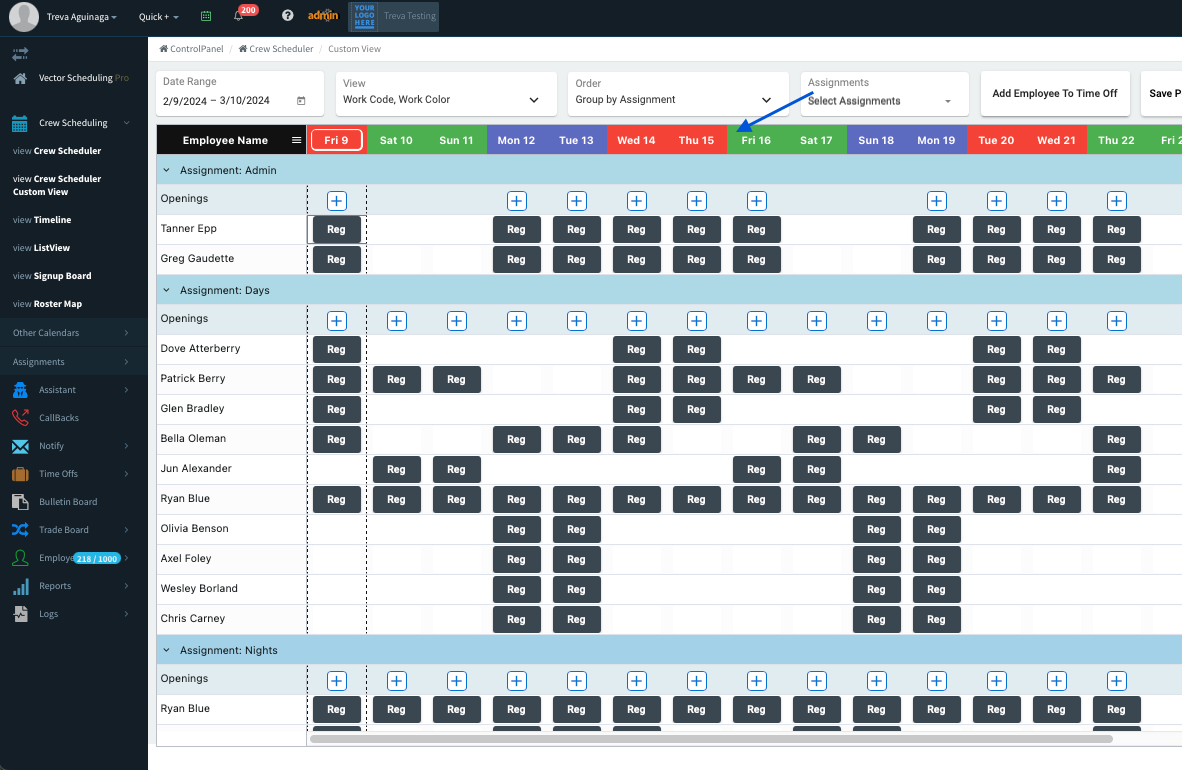Open the Date Range calendar picker icon
The width and height of the screenshot is (1182, 770).
tap(302, 100)
